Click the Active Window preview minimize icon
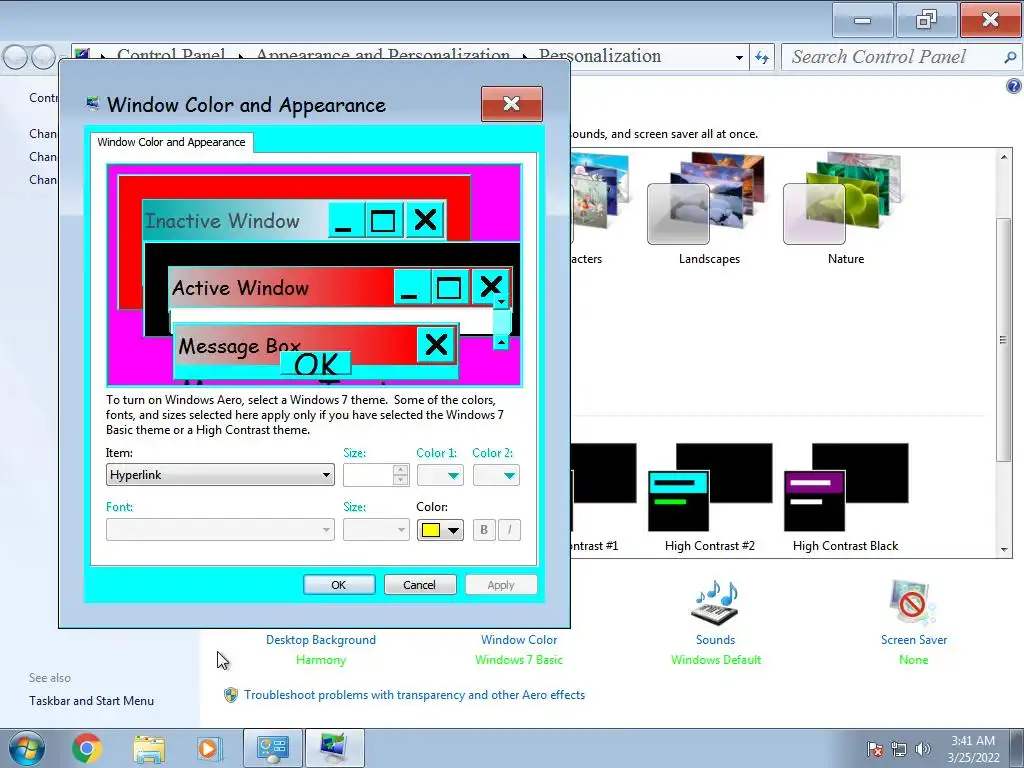This screenshot has height=768, width=1024. (x=411, y=286)
